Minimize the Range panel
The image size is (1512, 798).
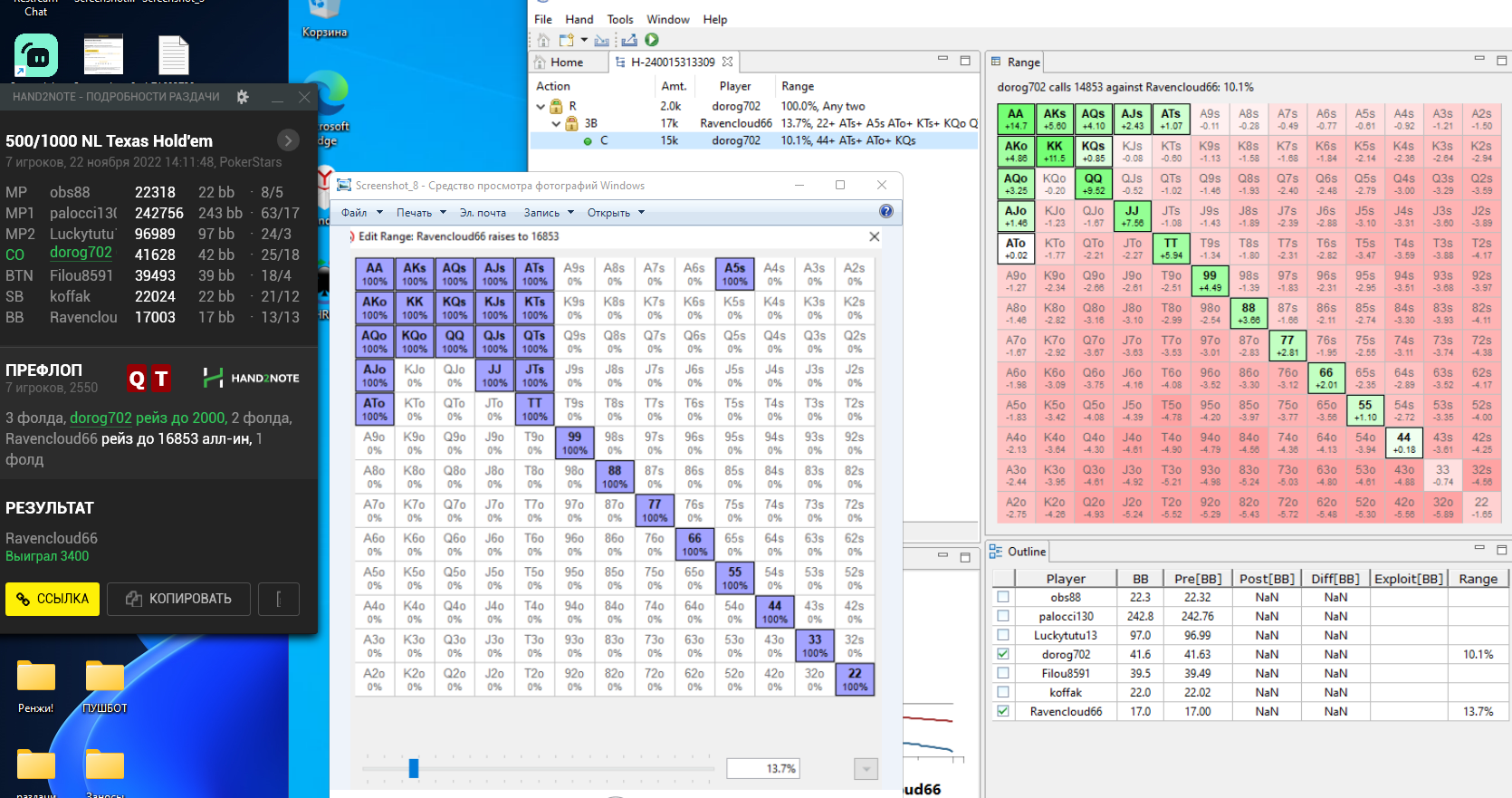click(x=1479, y=60)
